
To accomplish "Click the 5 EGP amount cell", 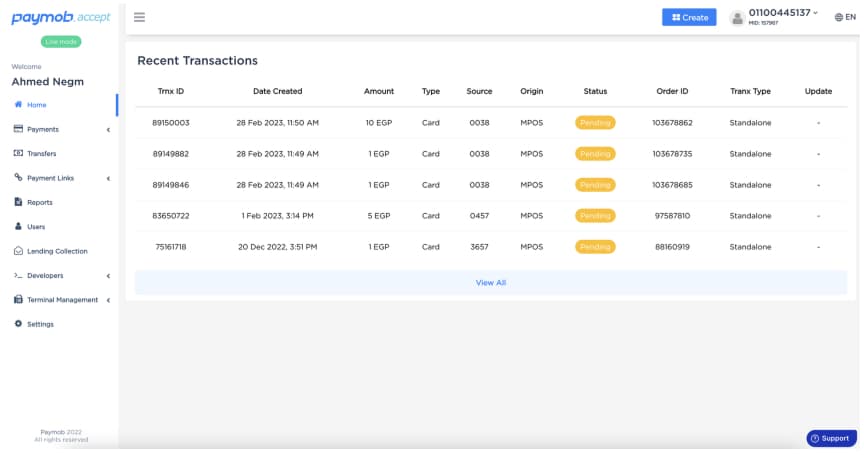I will (379, 215).
